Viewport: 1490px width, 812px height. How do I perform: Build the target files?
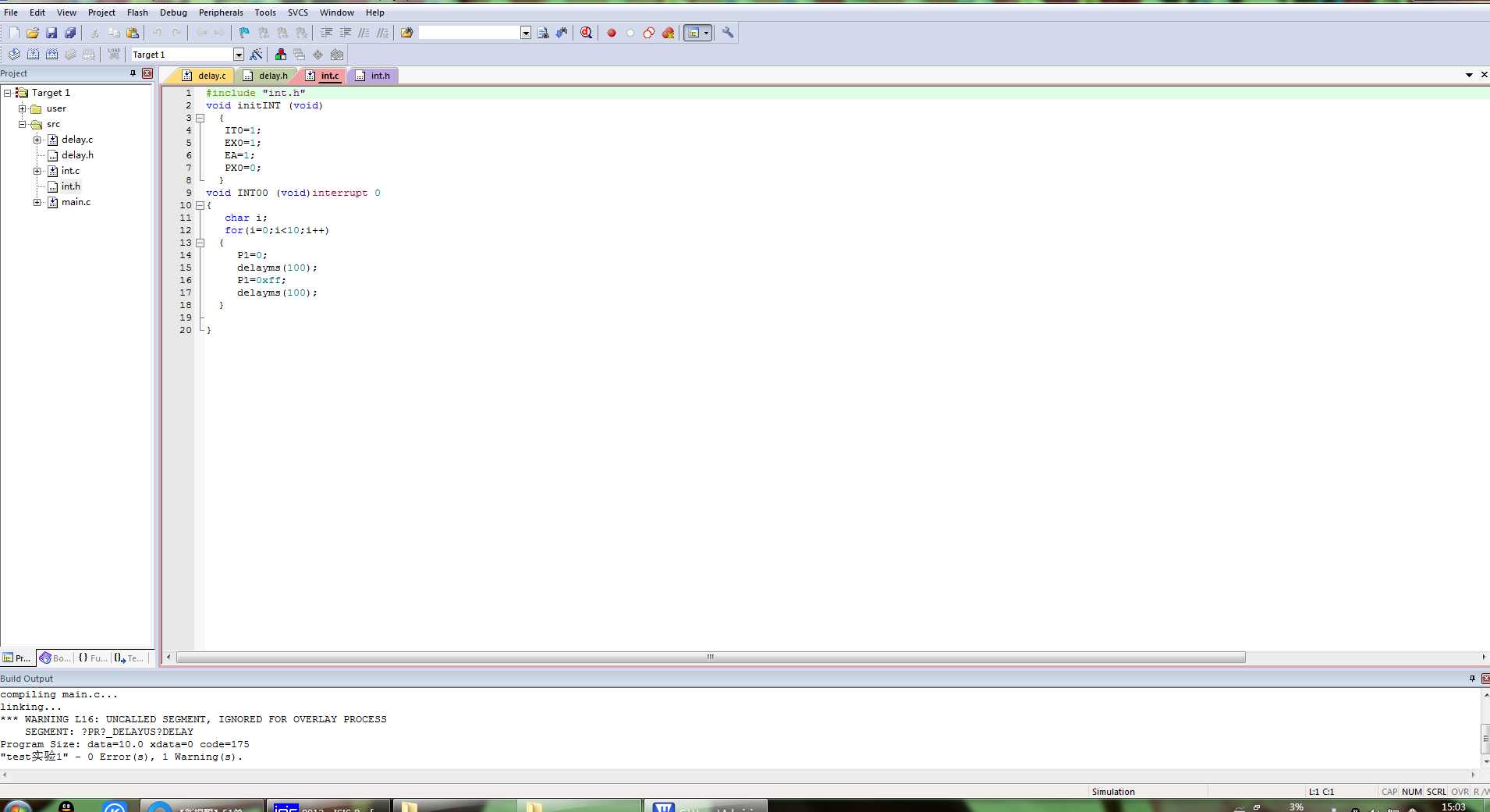click(33, 55)
